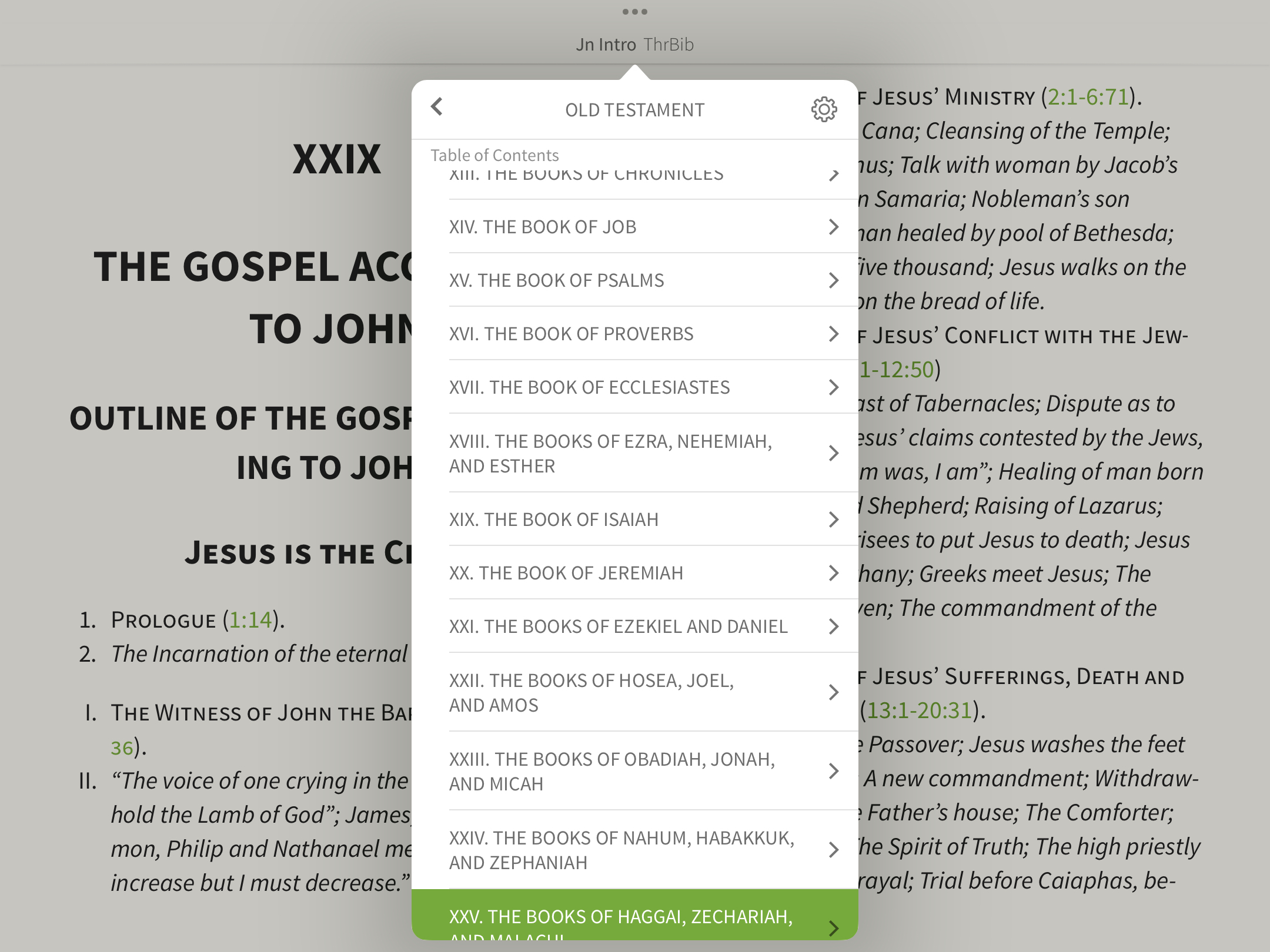Expand chevron for Hosea, Joel, and Amos
The width and height of the screenshot is (1270, 952).
833,692
